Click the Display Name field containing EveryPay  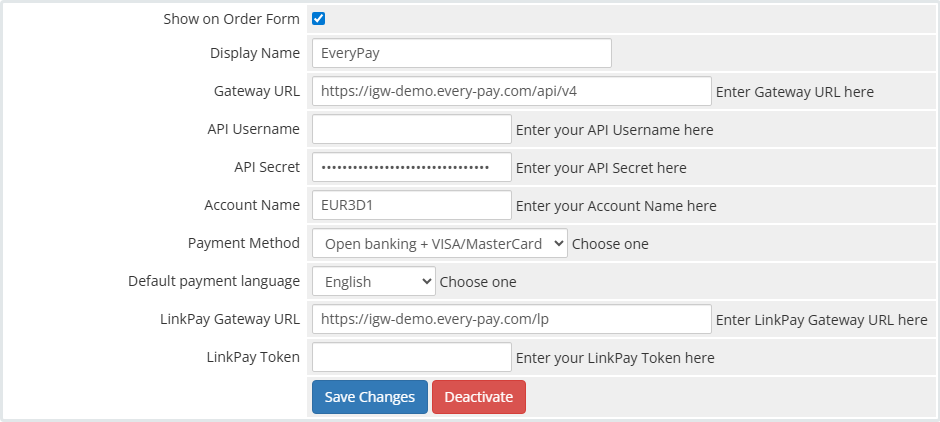pyautogui.click(x=461, y=53)
